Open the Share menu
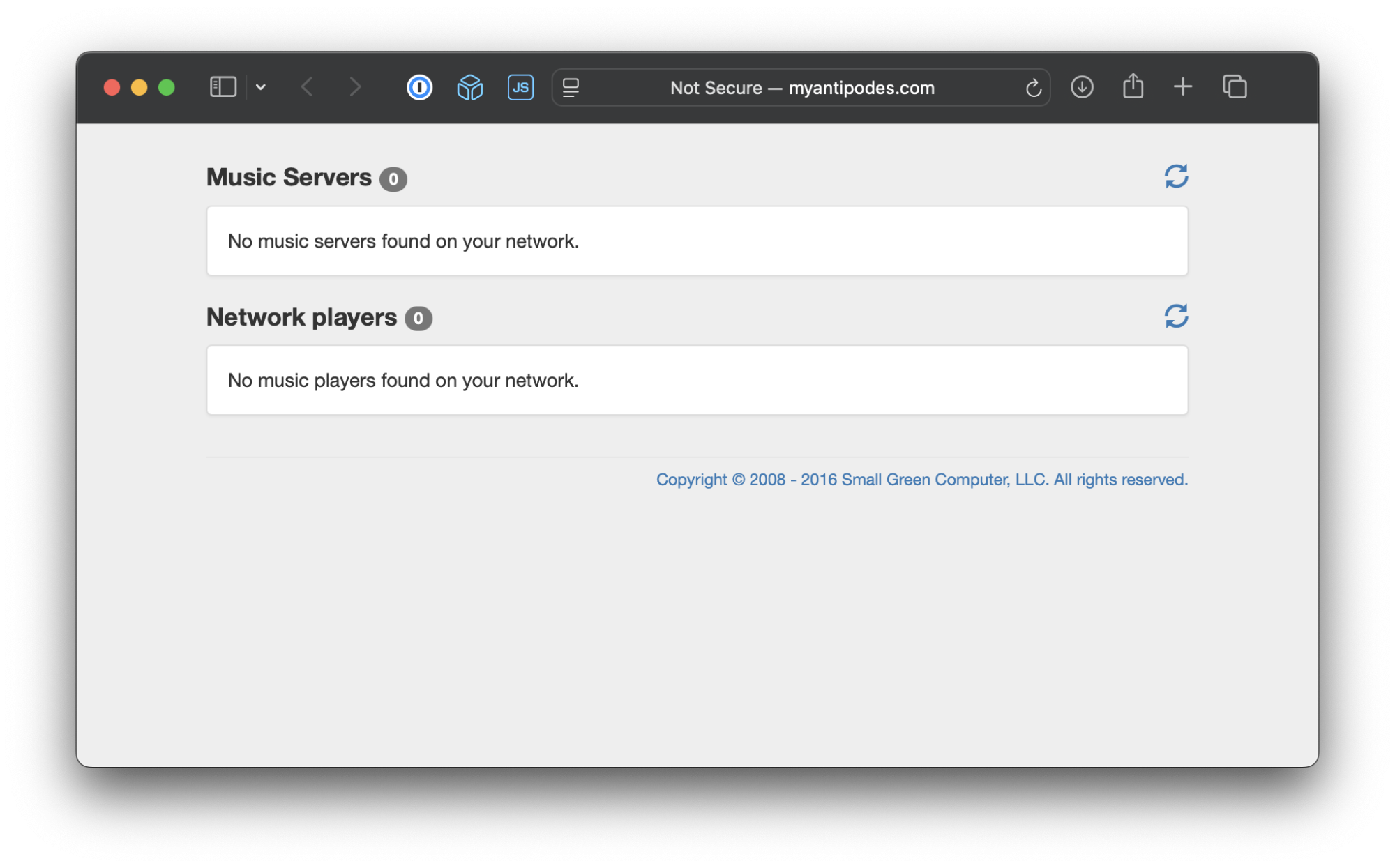Viewport: 1395px width, 868px height. [x=1133, y=87]
